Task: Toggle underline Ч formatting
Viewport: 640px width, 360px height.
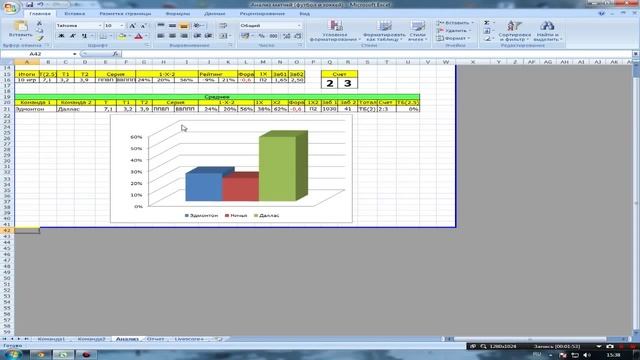Action: [84, 36]
